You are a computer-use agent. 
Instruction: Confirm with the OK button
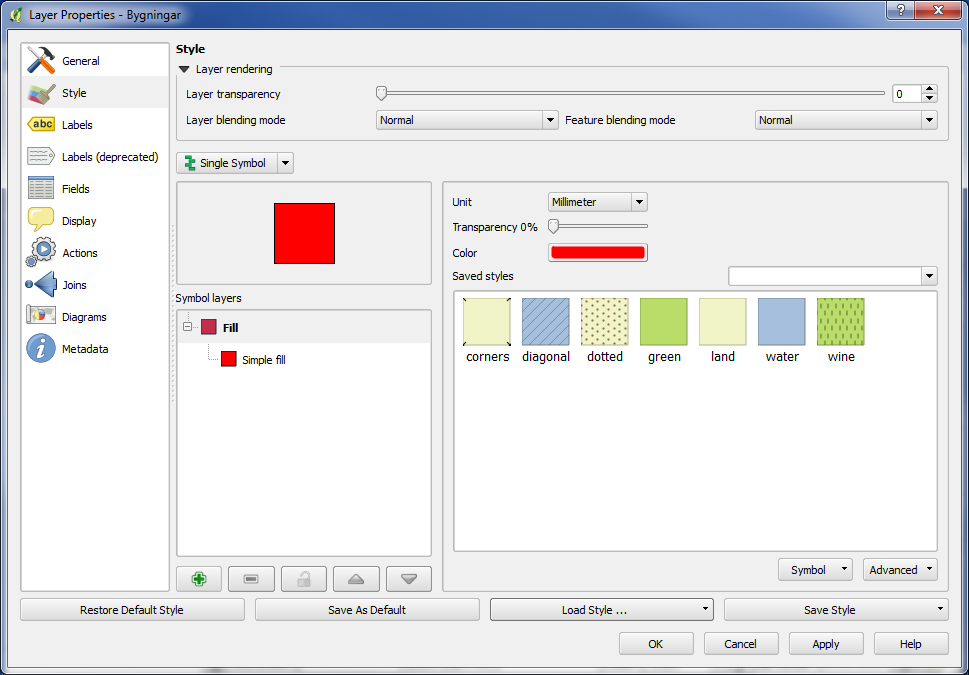[x=656, y=643]
